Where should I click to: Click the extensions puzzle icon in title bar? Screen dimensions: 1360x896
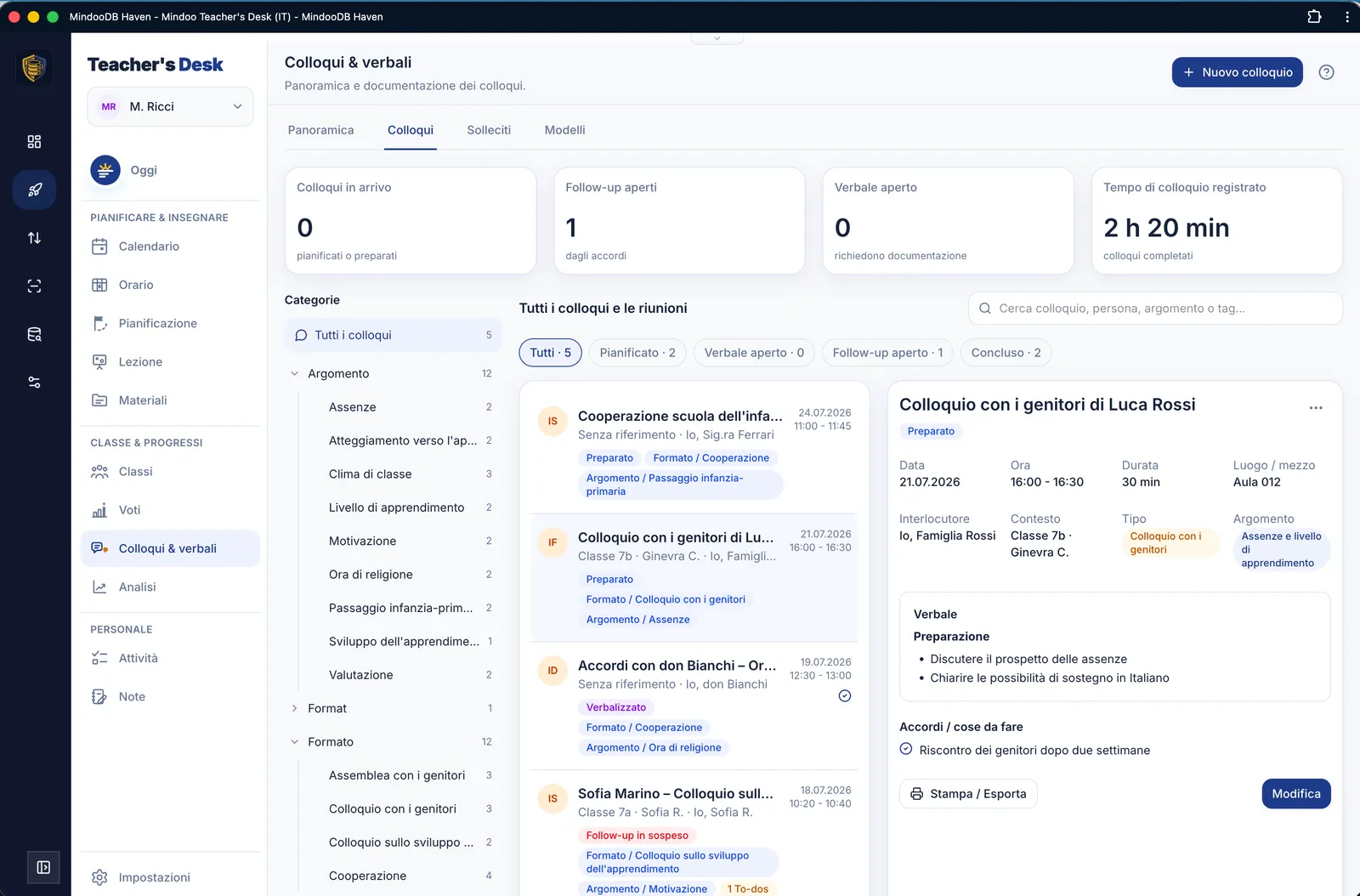[x=1314, y=16]
